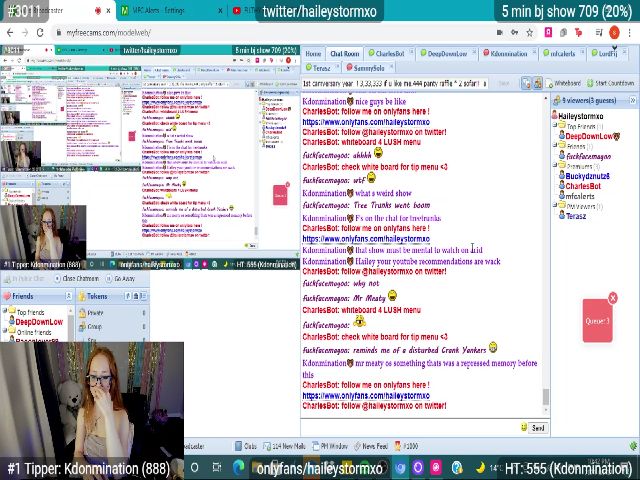
Task: Click the first icon in Tokens header
Action: (x=128, y=296)
